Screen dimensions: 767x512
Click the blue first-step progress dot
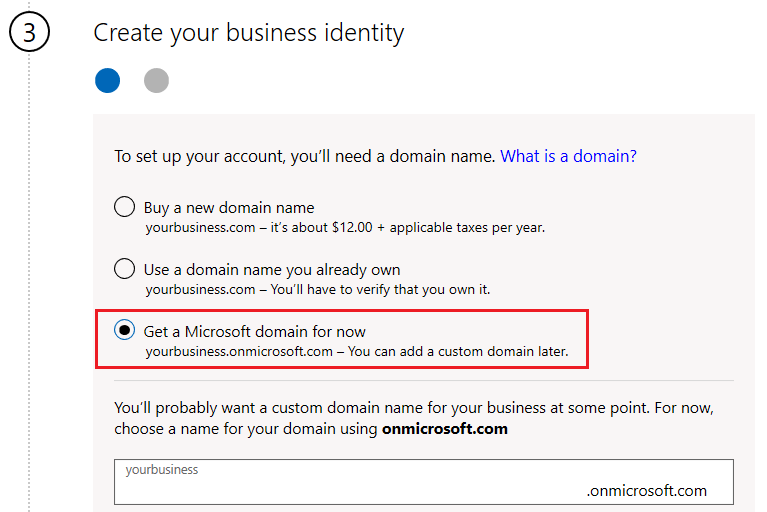108,81
